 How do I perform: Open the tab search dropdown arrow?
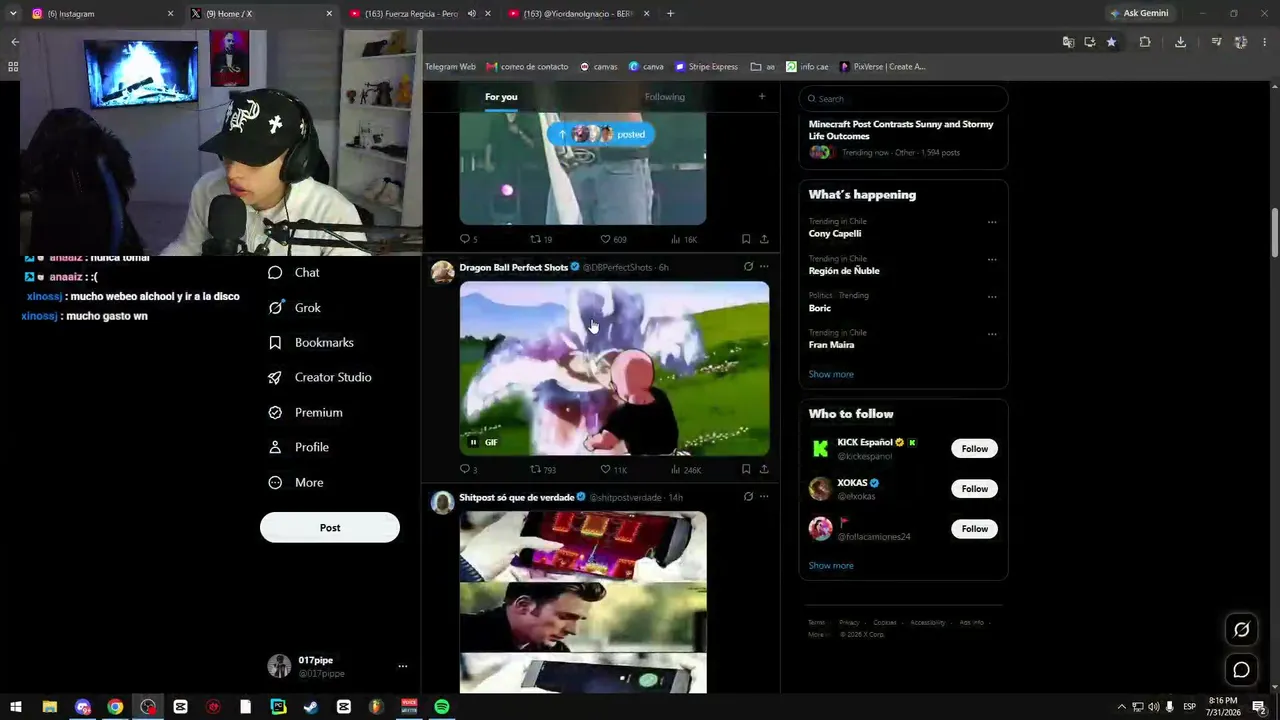[x=13, y=14]
